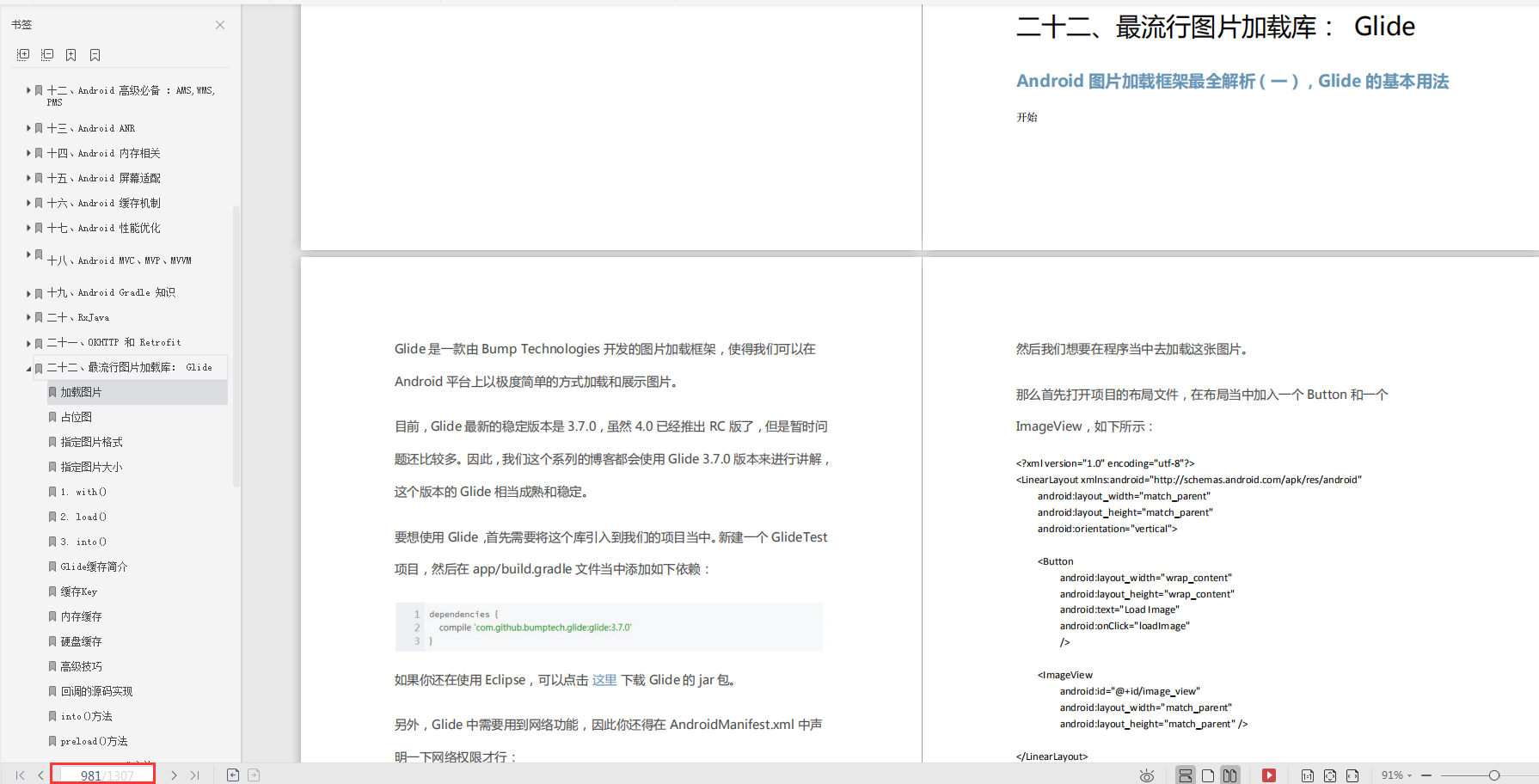The width and height of the screenshot is (1539, 784).
Task: Expand the 十四、Android 内存相关 bookmark
Action: tap(28, 153)
